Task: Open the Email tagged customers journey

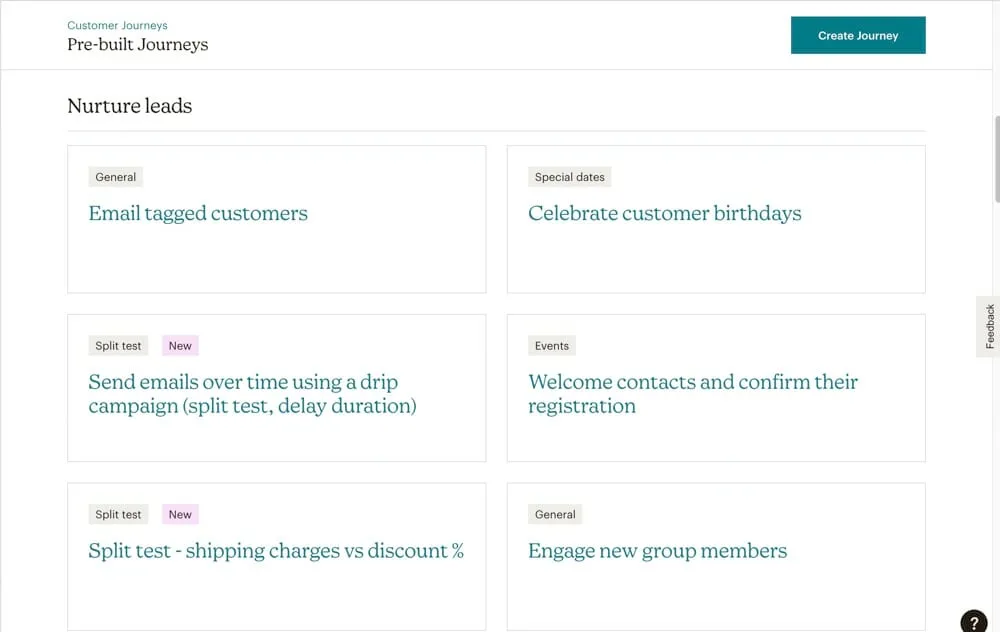Action: (x=198, y=213)
